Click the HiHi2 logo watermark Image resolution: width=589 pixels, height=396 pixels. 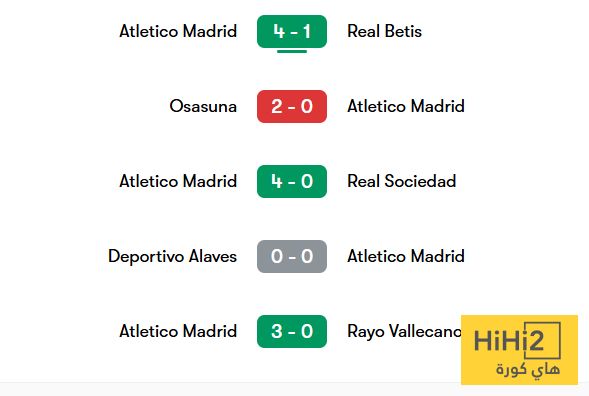[x=519, y=350]
